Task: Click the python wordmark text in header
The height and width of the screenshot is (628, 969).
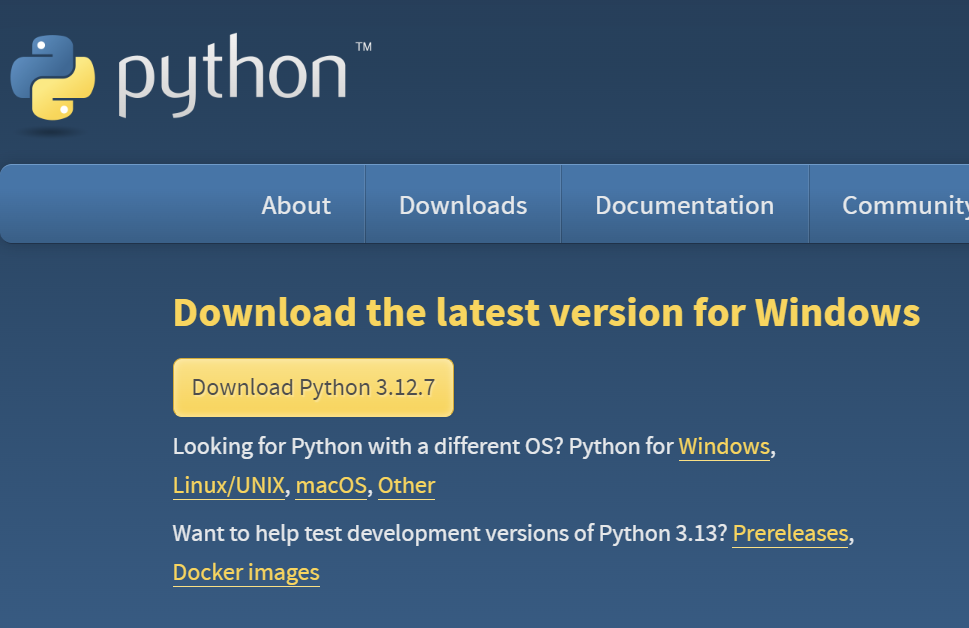Action: pyautogui.click(x=232, y=78)
